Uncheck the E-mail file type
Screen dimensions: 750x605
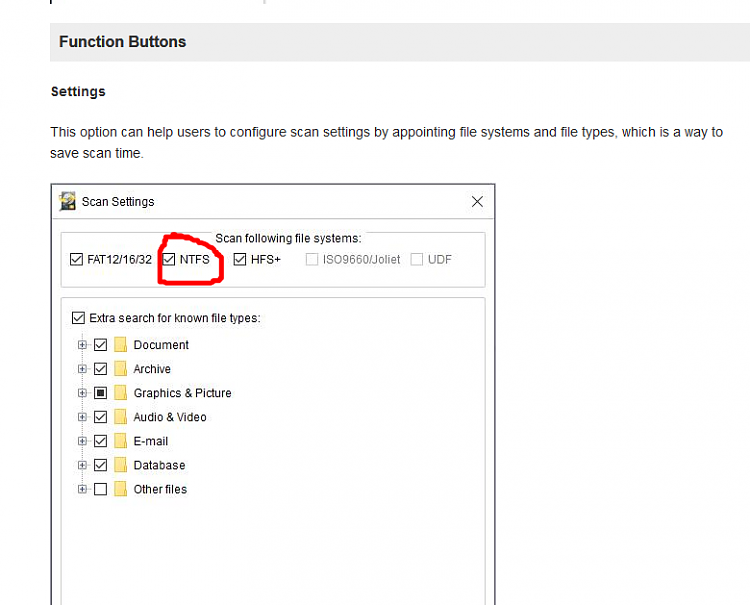100,441
